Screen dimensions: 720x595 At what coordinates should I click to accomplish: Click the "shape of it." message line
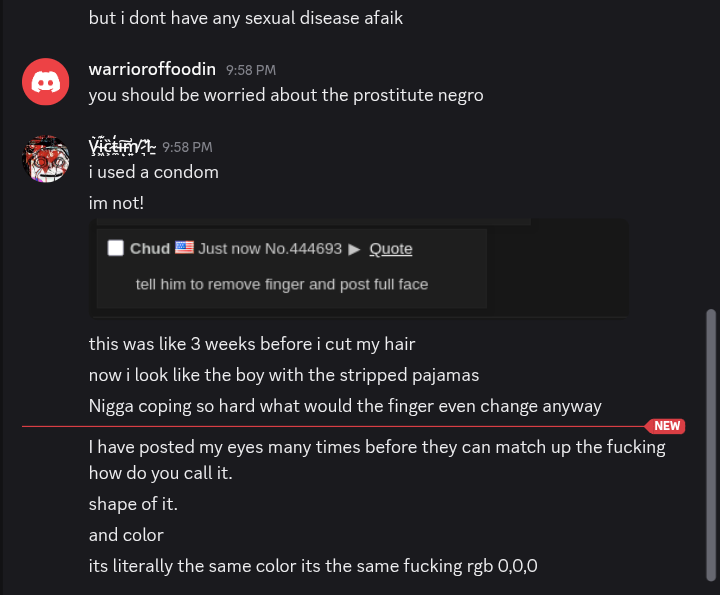coord(133,504)
